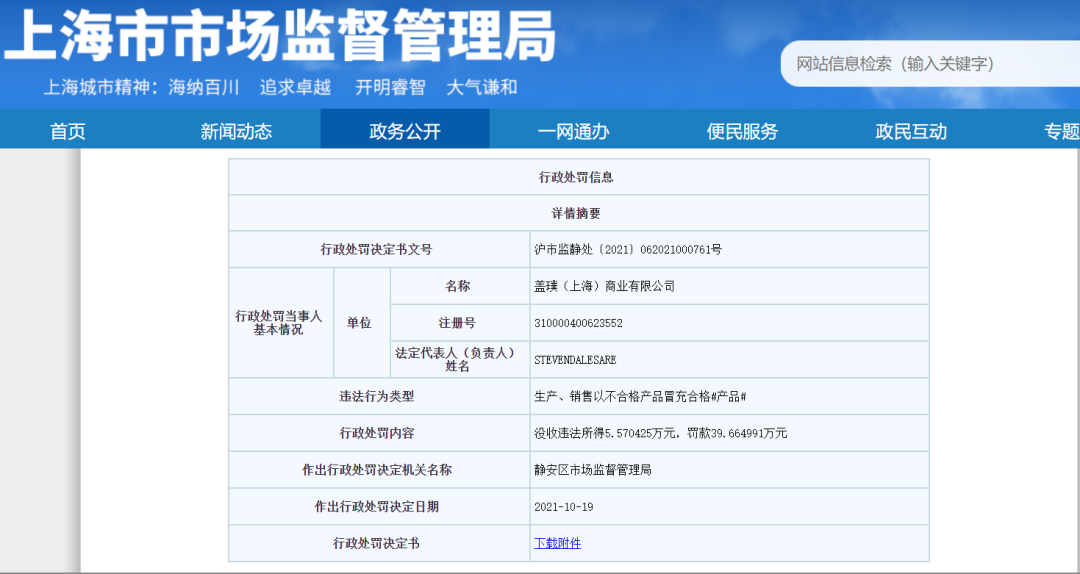The height and width of the screenshot is (574, 1080).
Task: Open the 首页 navigation tab
Action: [68, 131]
